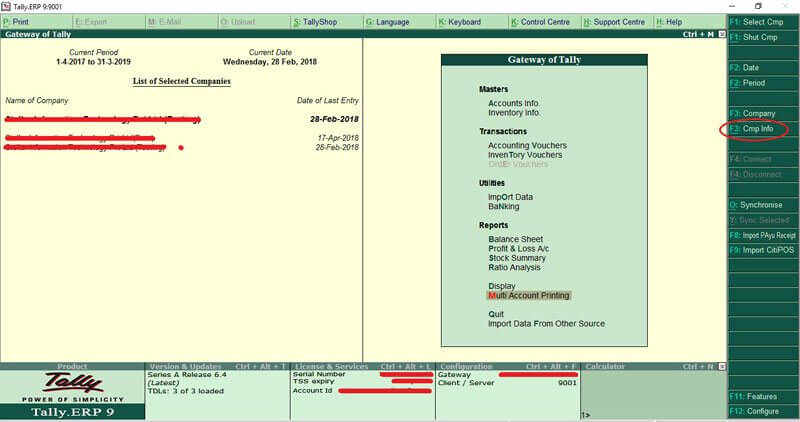Click F3: Company button

tap(763, 113)
